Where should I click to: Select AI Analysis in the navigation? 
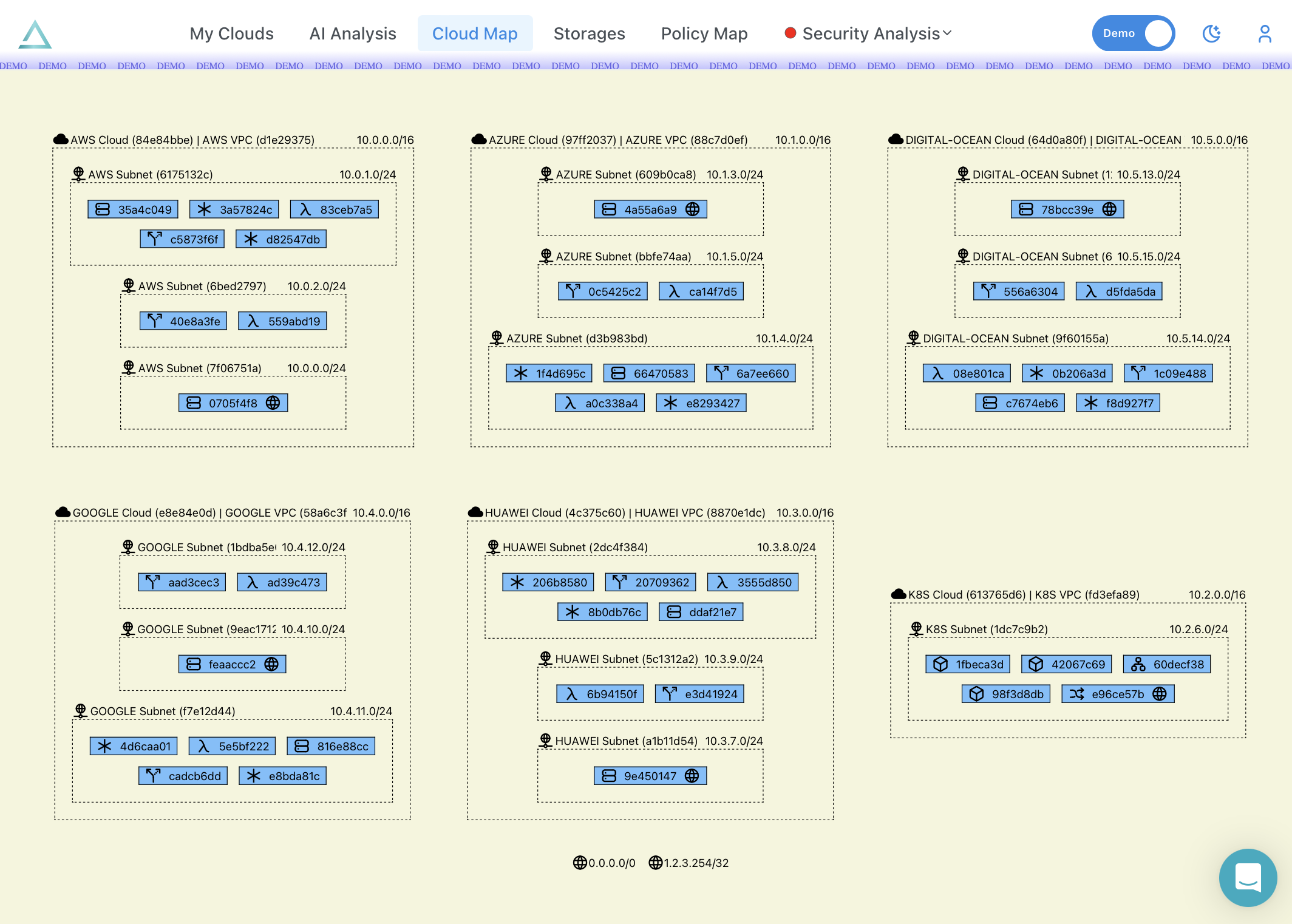pos(353,33)
